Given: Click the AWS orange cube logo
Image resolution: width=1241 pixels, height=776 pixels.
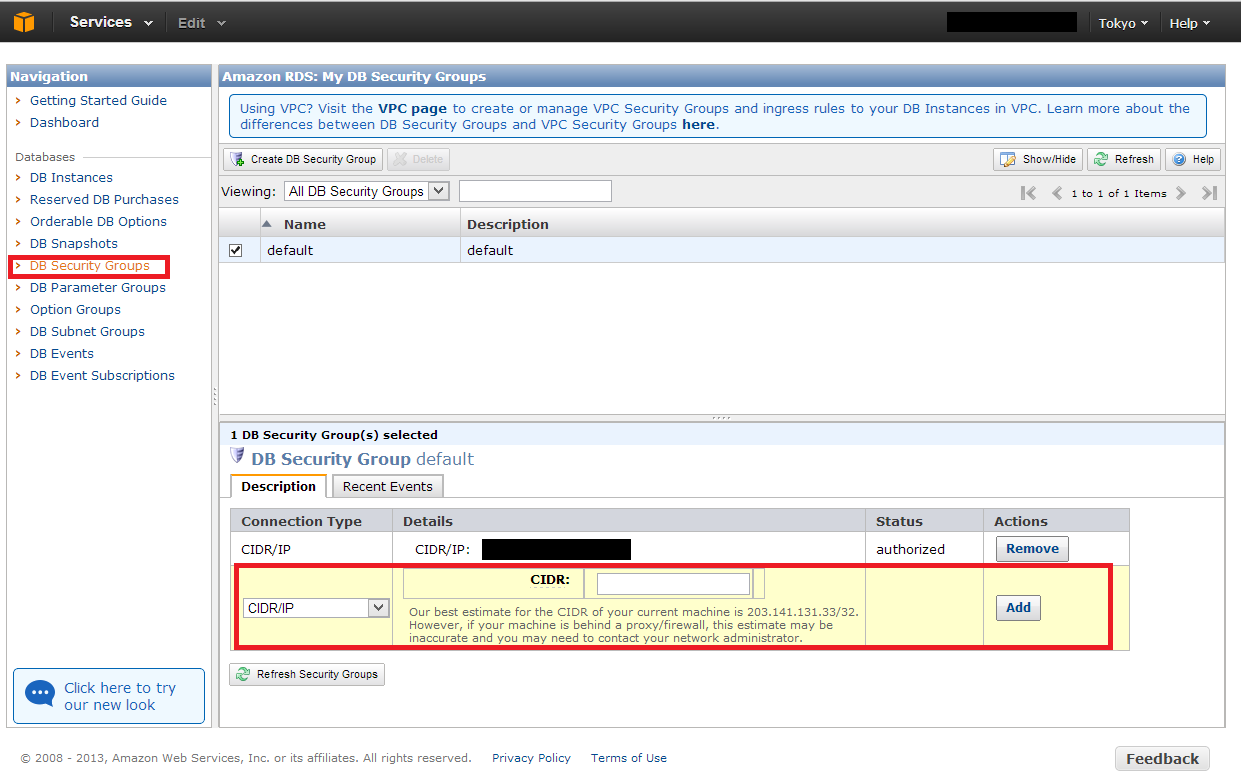Looking at the screenshot, I should click(24, 22).
